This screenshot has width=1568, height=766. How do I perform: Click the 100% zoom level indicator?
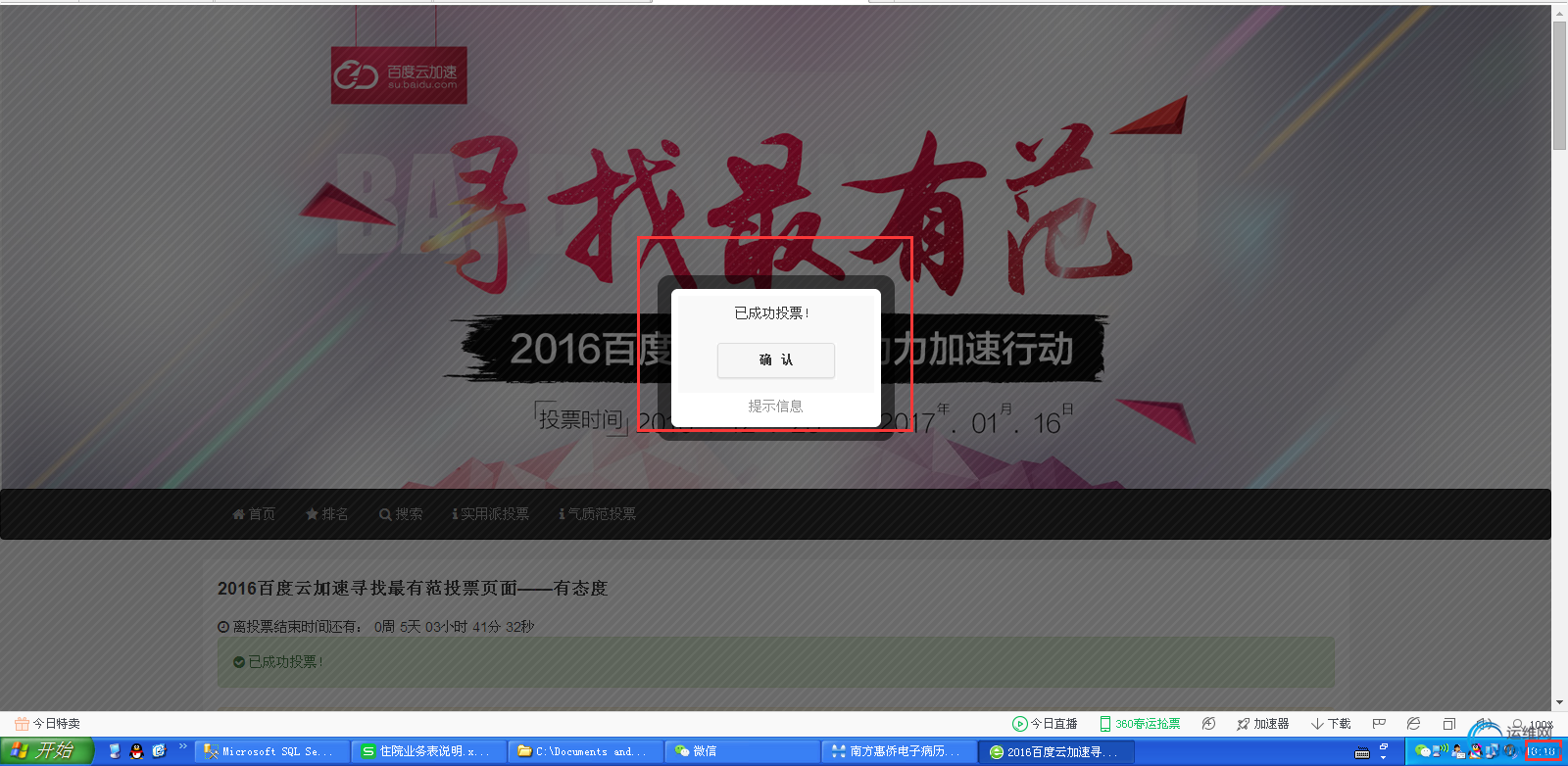pos(1542,725)
